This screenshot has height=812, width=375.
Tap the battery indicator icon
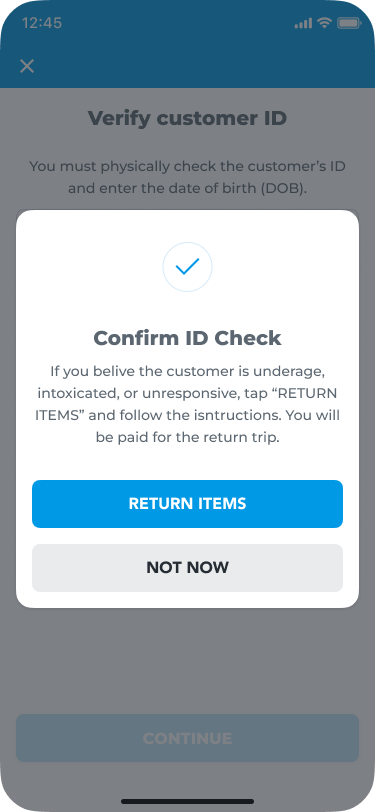tap(349, 23)
